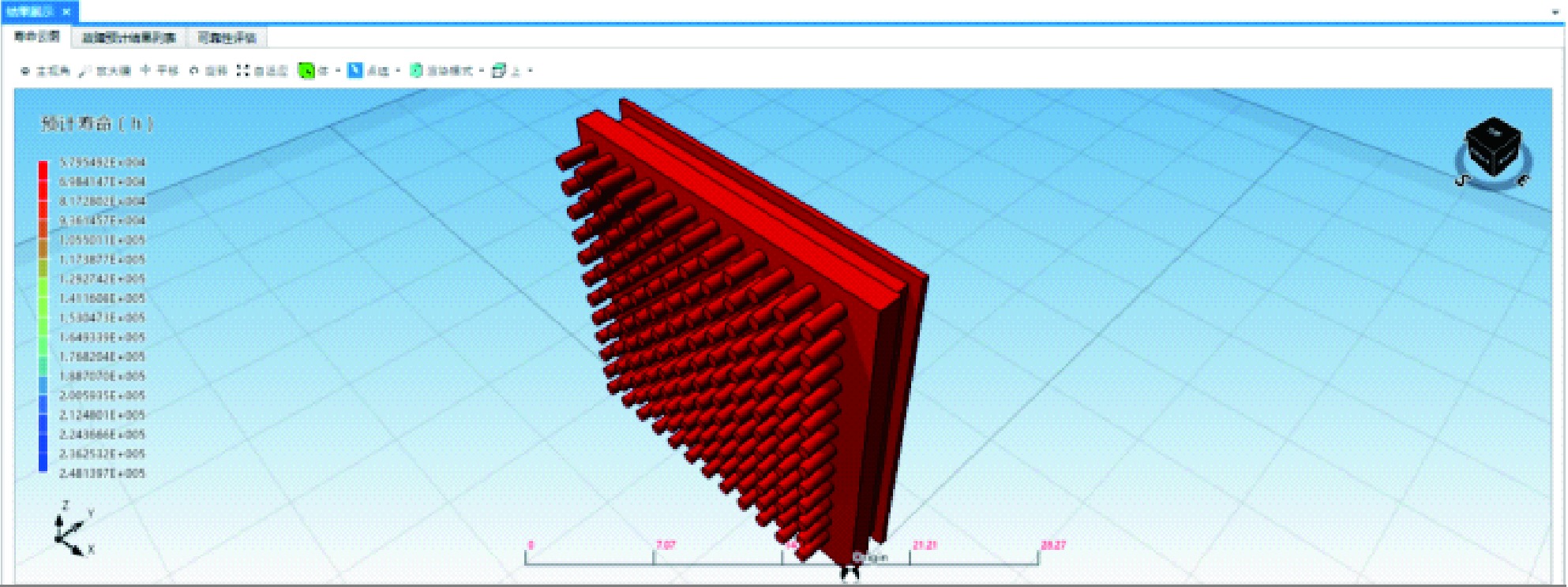Click the 主视角 main view icon
The width and height of the screenshot is (1568, 587).
25,71
